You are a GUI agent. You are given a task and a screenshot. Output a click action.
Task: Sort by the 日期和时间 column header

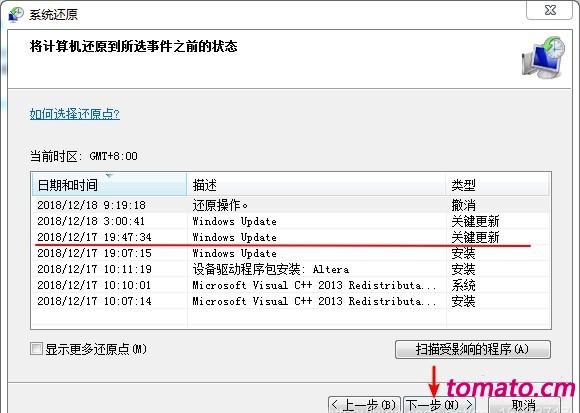click(109, 184)
